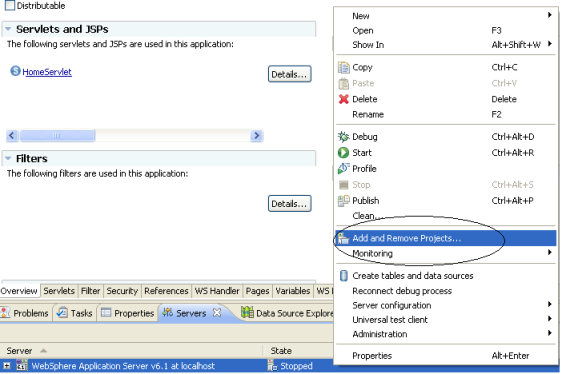562x374 pixels.
Task: Close the Servers view tab
Action: tap(217, 313)
